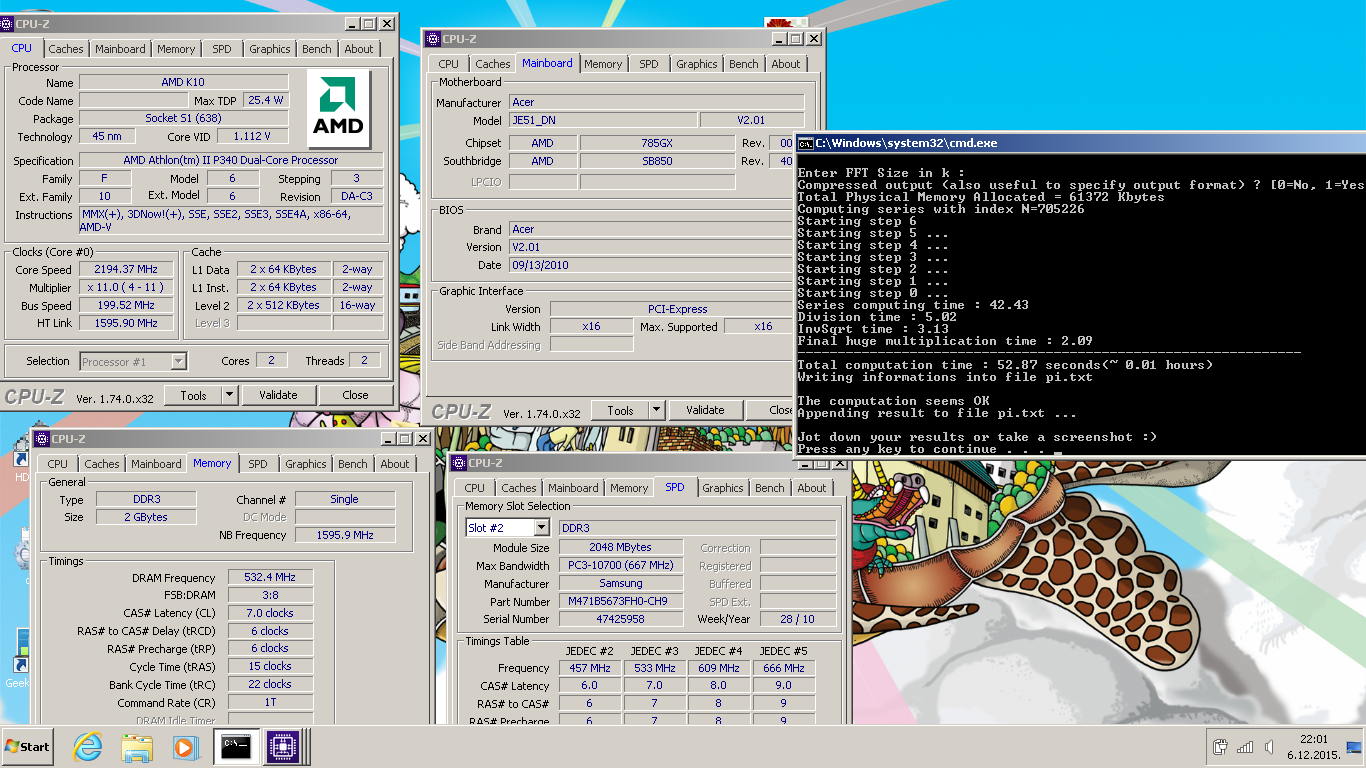Click the cmd.exe window title bar icon

[805, 143]
